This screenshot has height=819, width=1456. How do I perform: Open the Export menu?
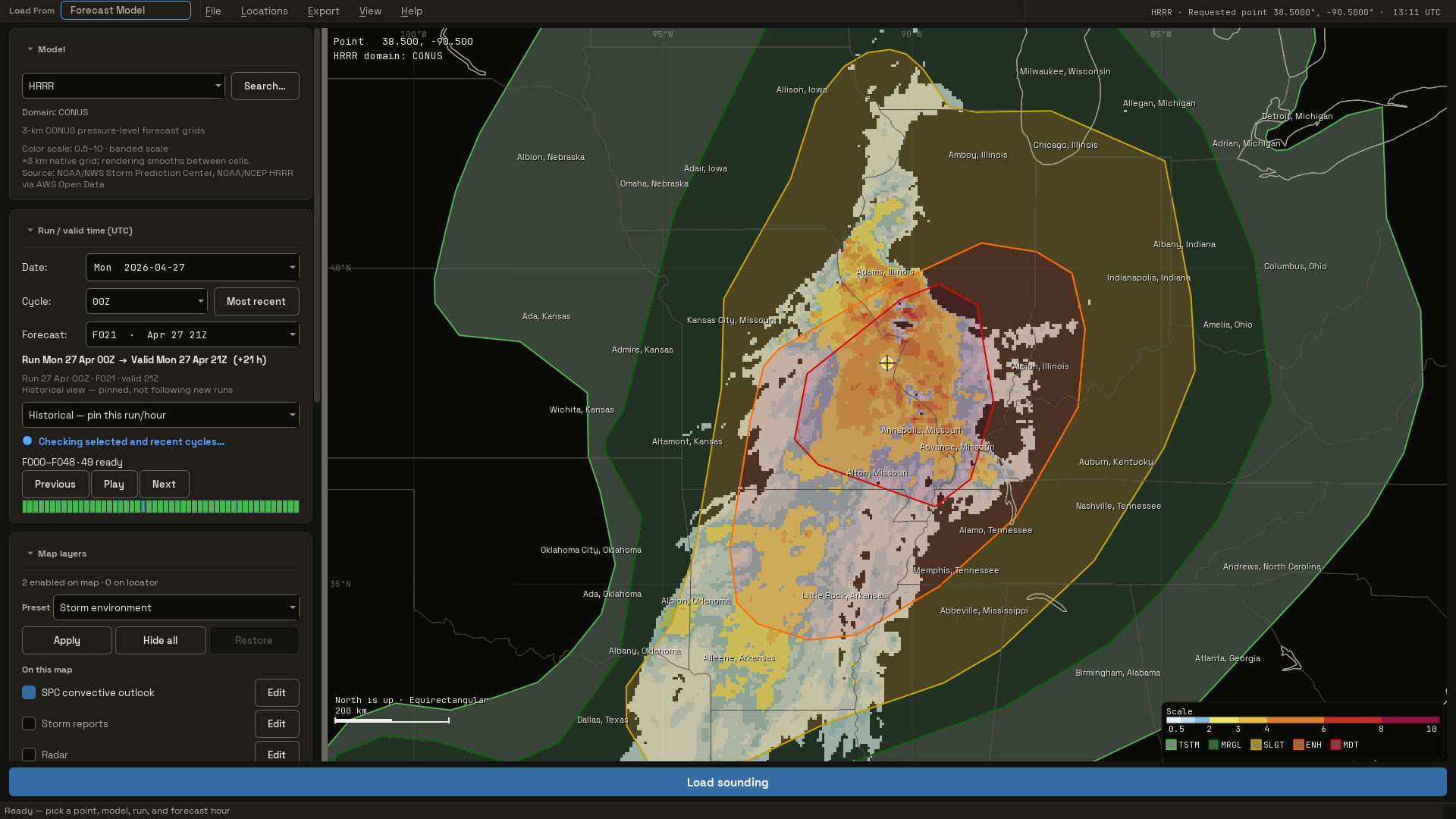[x=323, y=11]
